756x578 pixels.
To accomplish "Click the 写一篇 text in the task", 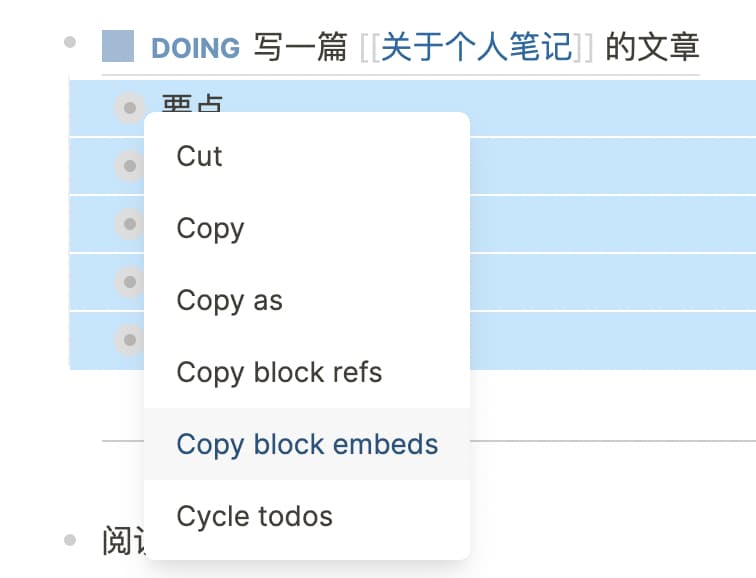I will pyautogui.click(x=300, y=47).
